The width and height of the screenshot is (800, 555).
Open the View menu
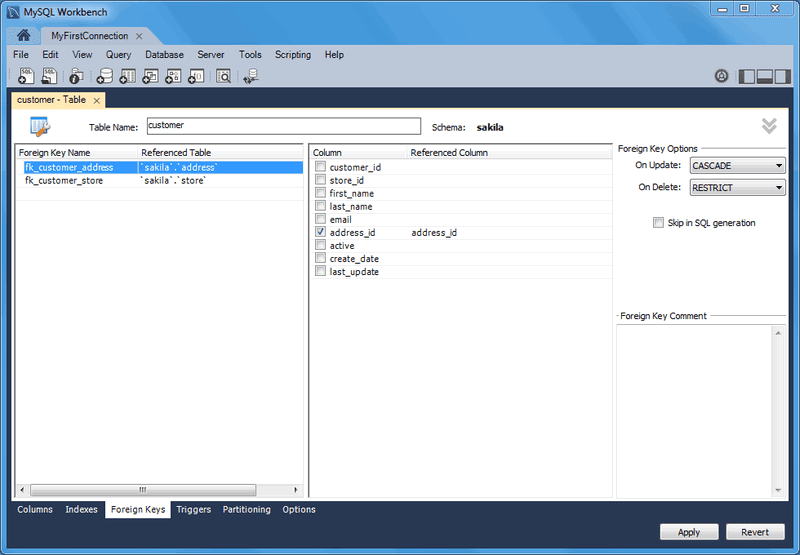[x=82, y=55]
